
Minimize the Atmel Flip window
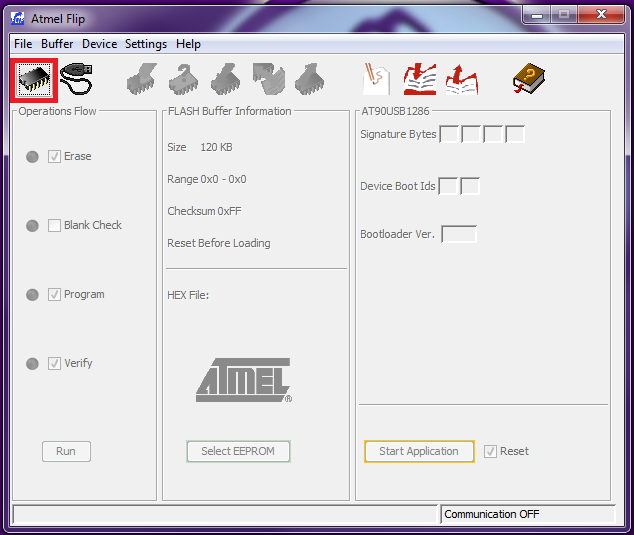[x=537, y=15]
